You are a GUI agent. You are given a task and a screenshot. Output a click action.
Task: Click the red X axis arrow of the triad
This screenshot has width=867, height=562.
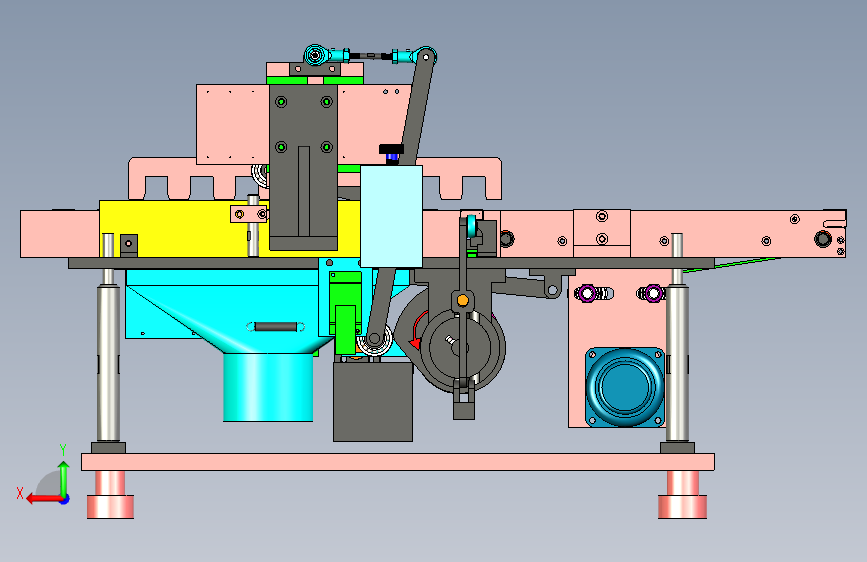43,499
